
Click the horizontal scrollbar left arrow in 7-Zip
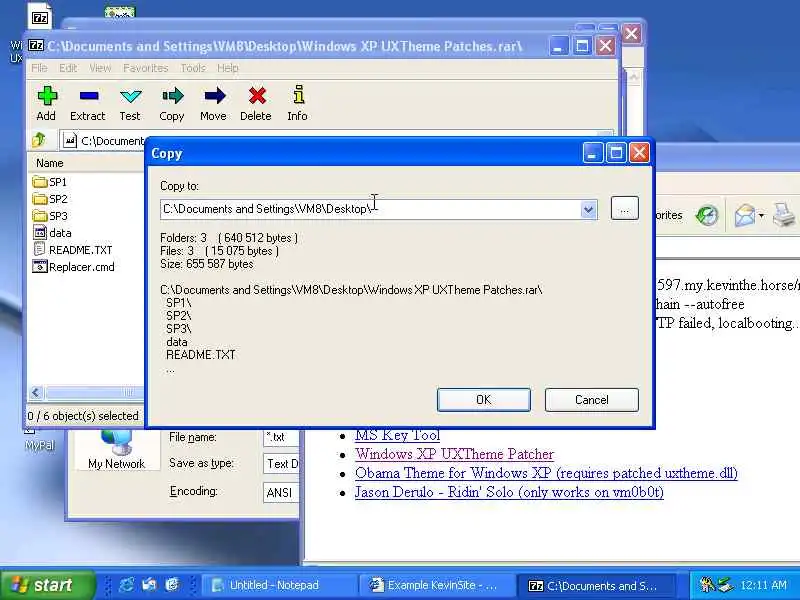point(36,392)
